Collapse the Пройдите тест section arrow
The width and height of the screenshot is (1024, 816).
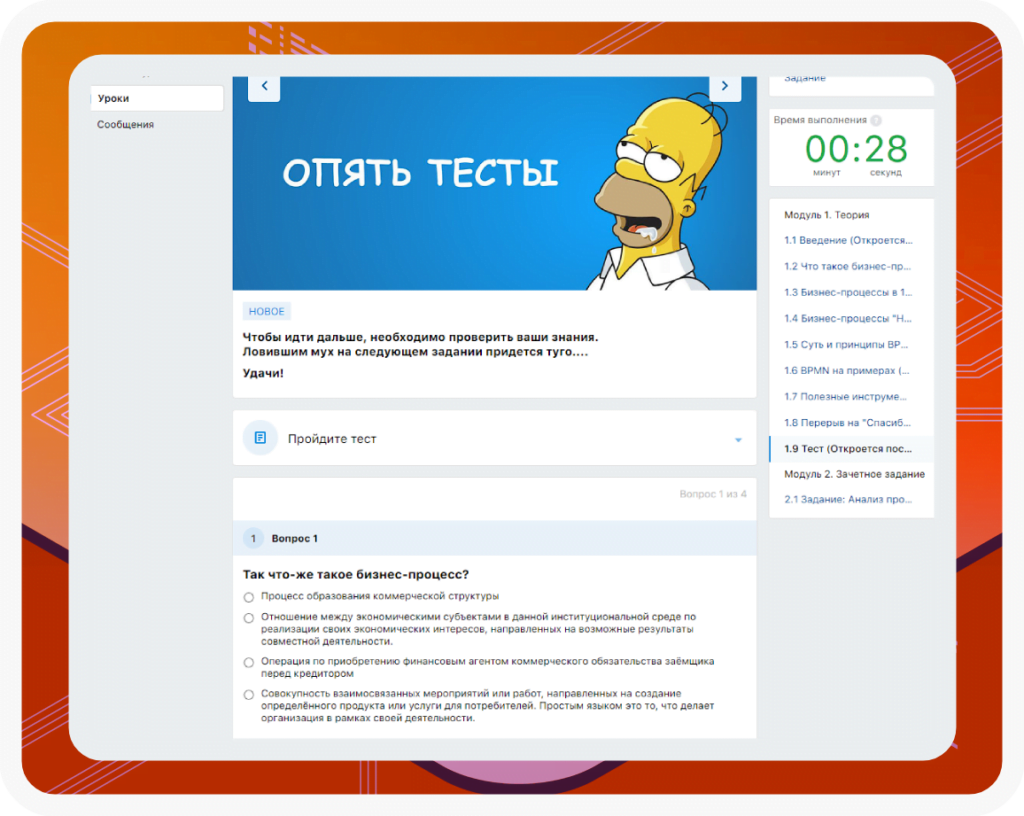tap(738, 439)
